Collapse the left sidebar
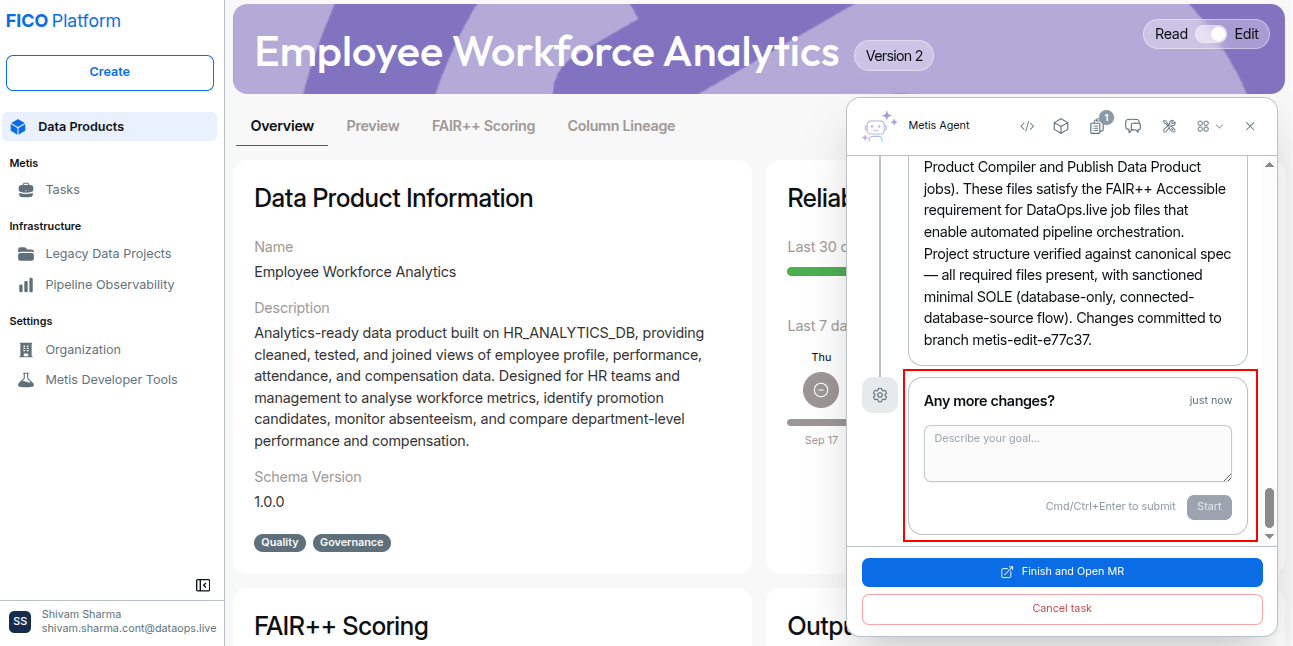The image size is (1293, 646). pos(203,585)
